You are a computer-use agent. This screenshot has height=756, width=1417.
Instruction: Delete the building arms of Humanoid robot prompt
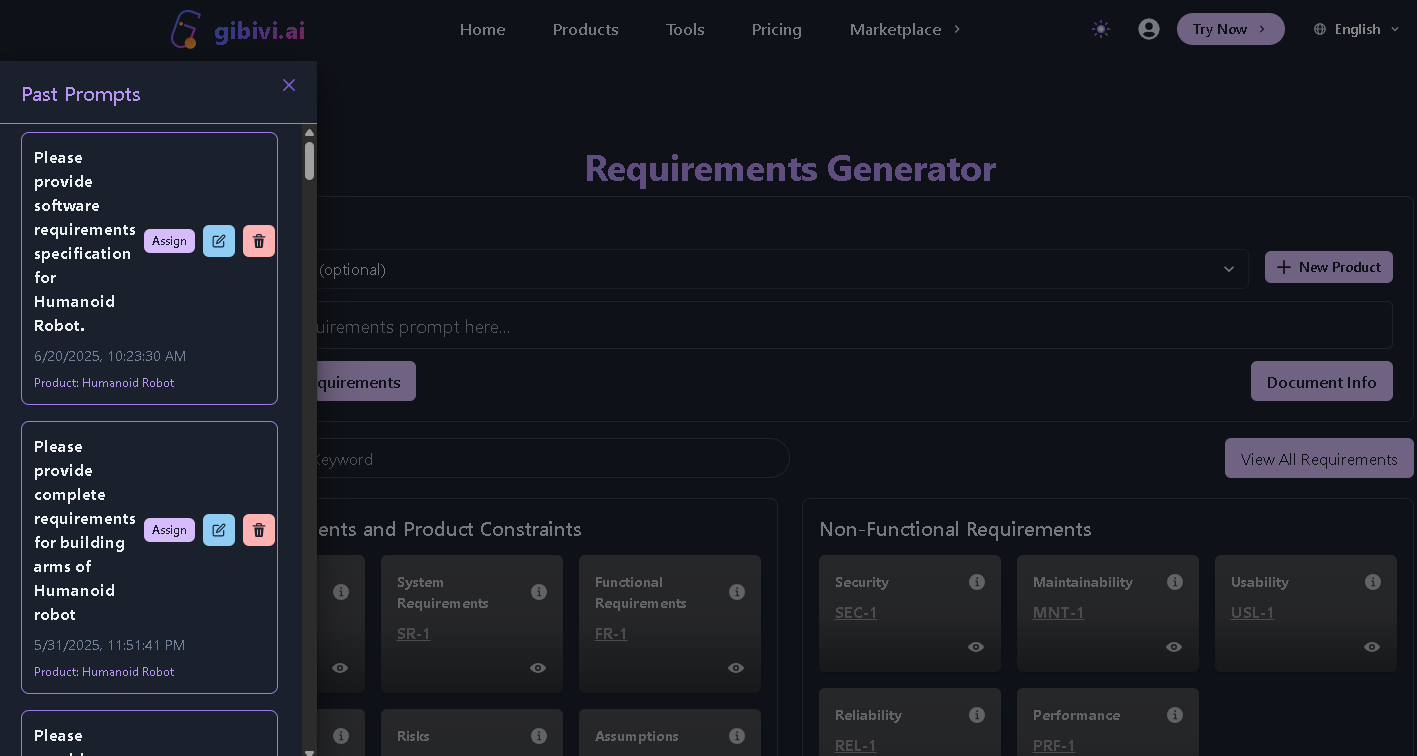click(x=259, y=530)
